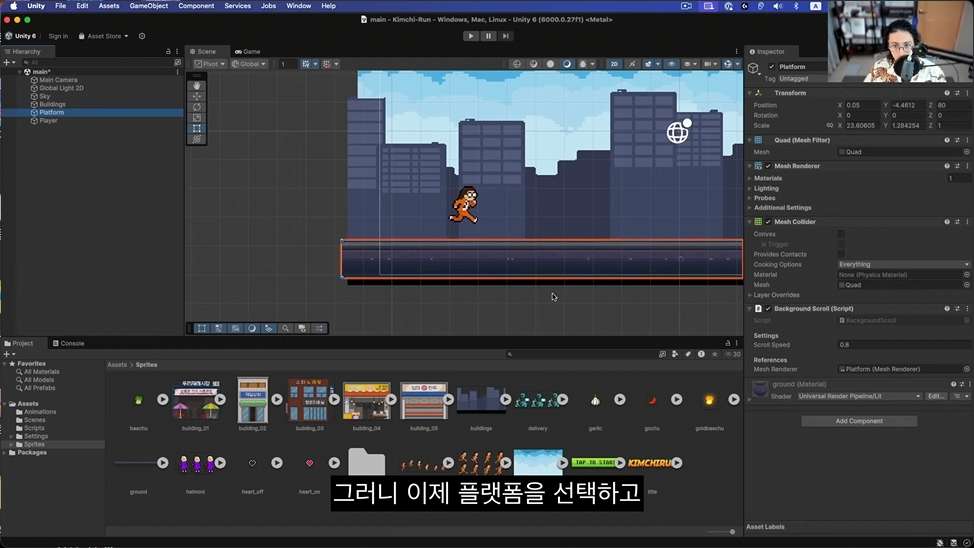Disable the Background Scroll script checkbox
Viewport: 974px width, 548px height.
tap(768, 309)
